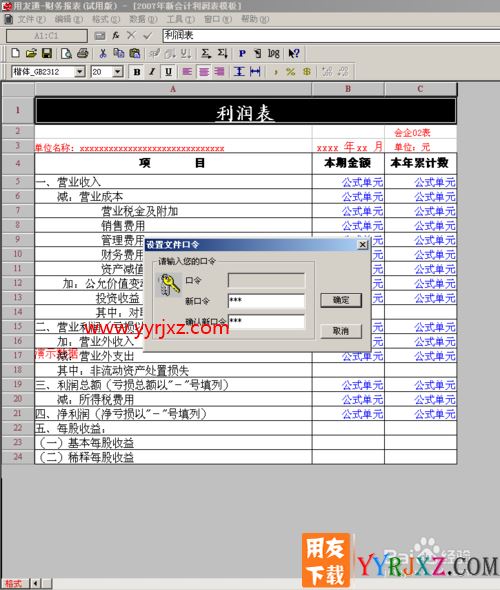Click the log toolbar icon
The width and height of the screenshot is (500, 590).
[274, 53]
